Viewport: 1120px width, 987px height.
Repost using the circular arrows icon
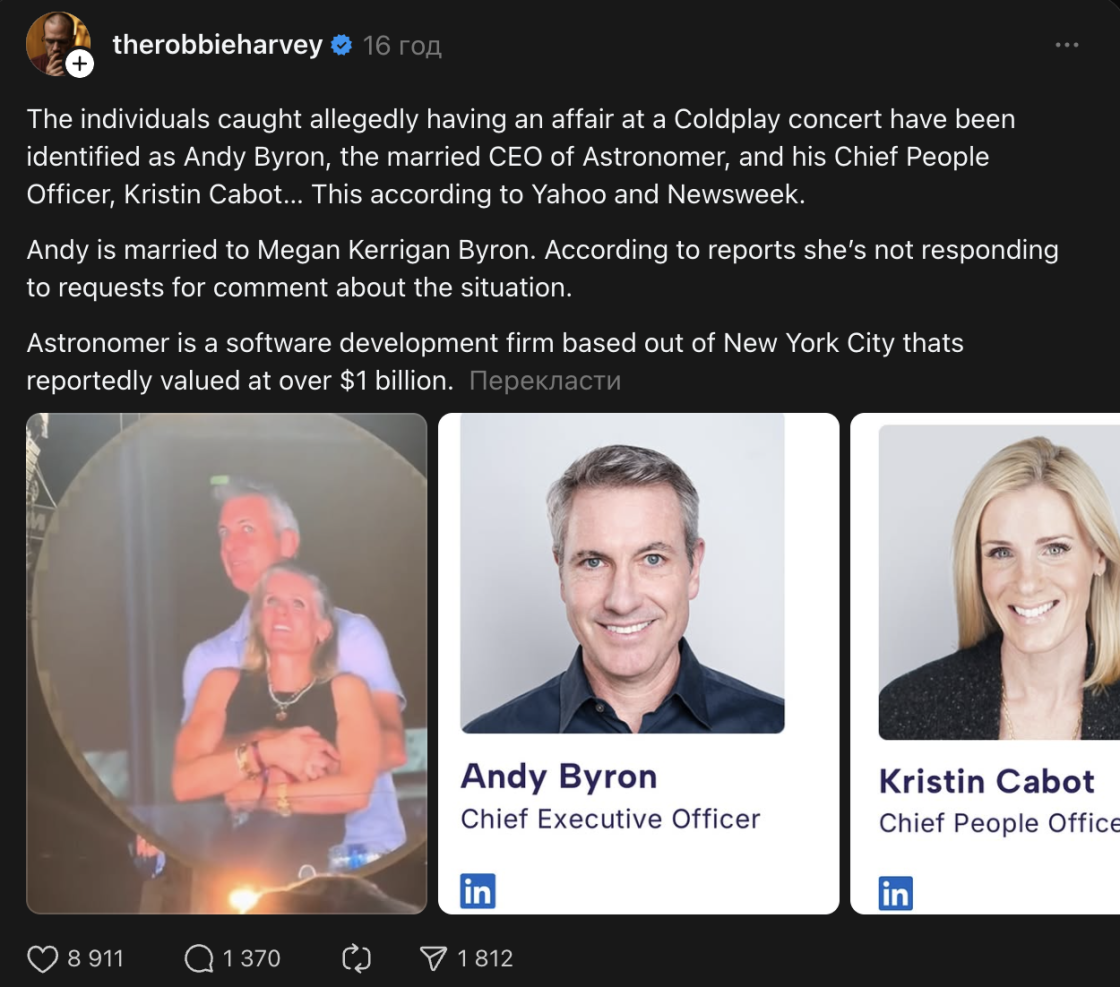[x=356, y=958]
